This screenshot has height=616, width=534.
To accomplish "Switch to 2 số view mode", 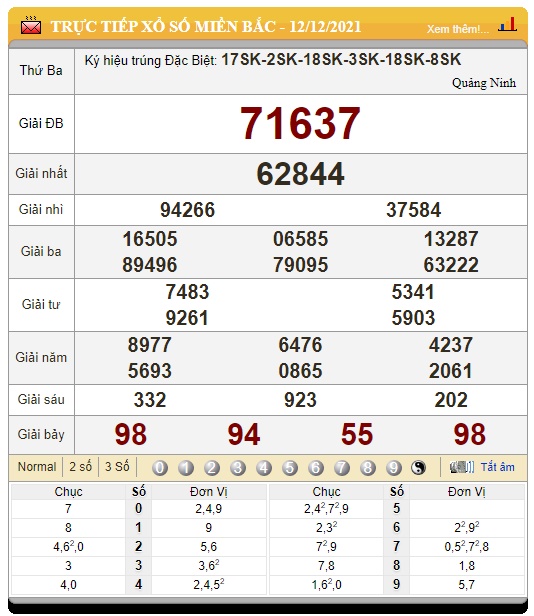I will pos(81,467).
